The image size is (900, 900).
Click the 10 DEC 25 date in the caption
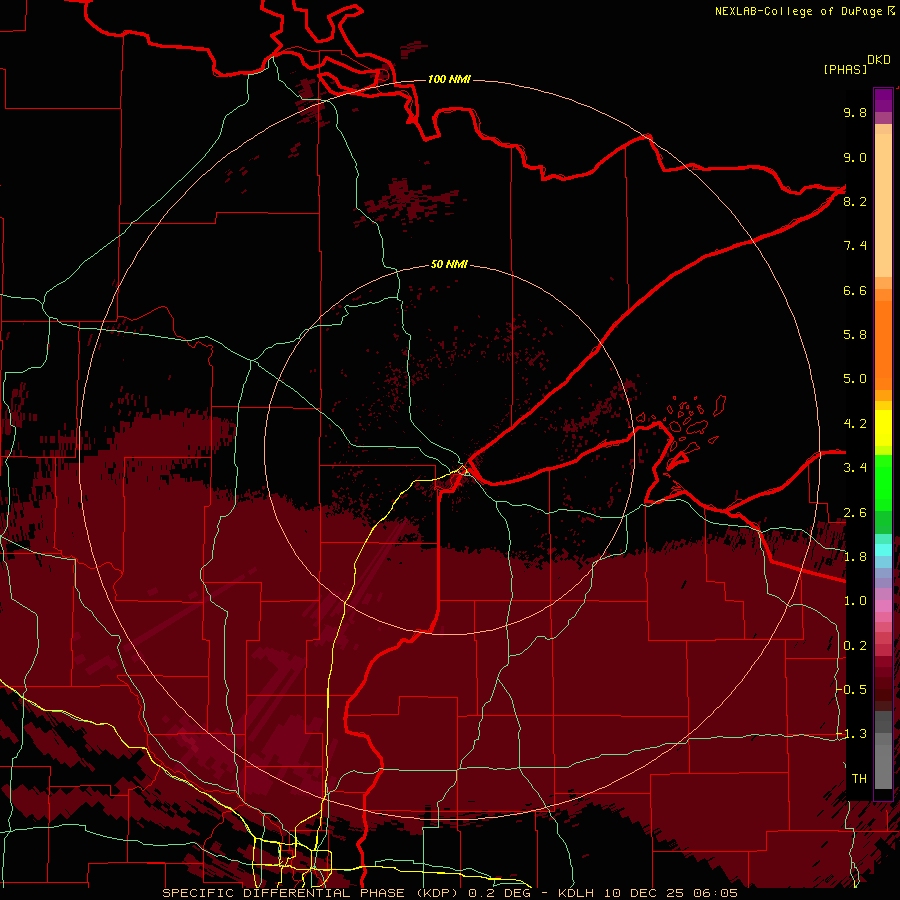[643, 893]
